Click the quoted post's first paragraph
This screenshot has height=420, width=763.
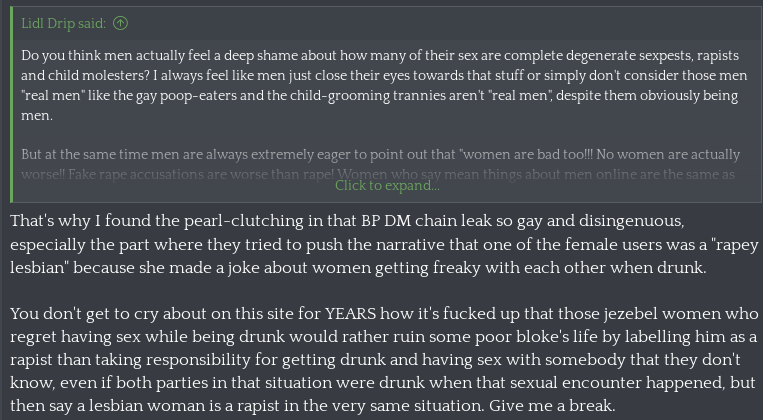pos(380,85)
